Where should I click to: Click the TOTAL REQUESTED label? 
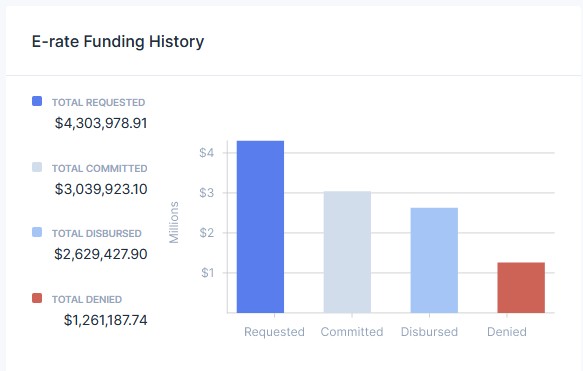99,103
